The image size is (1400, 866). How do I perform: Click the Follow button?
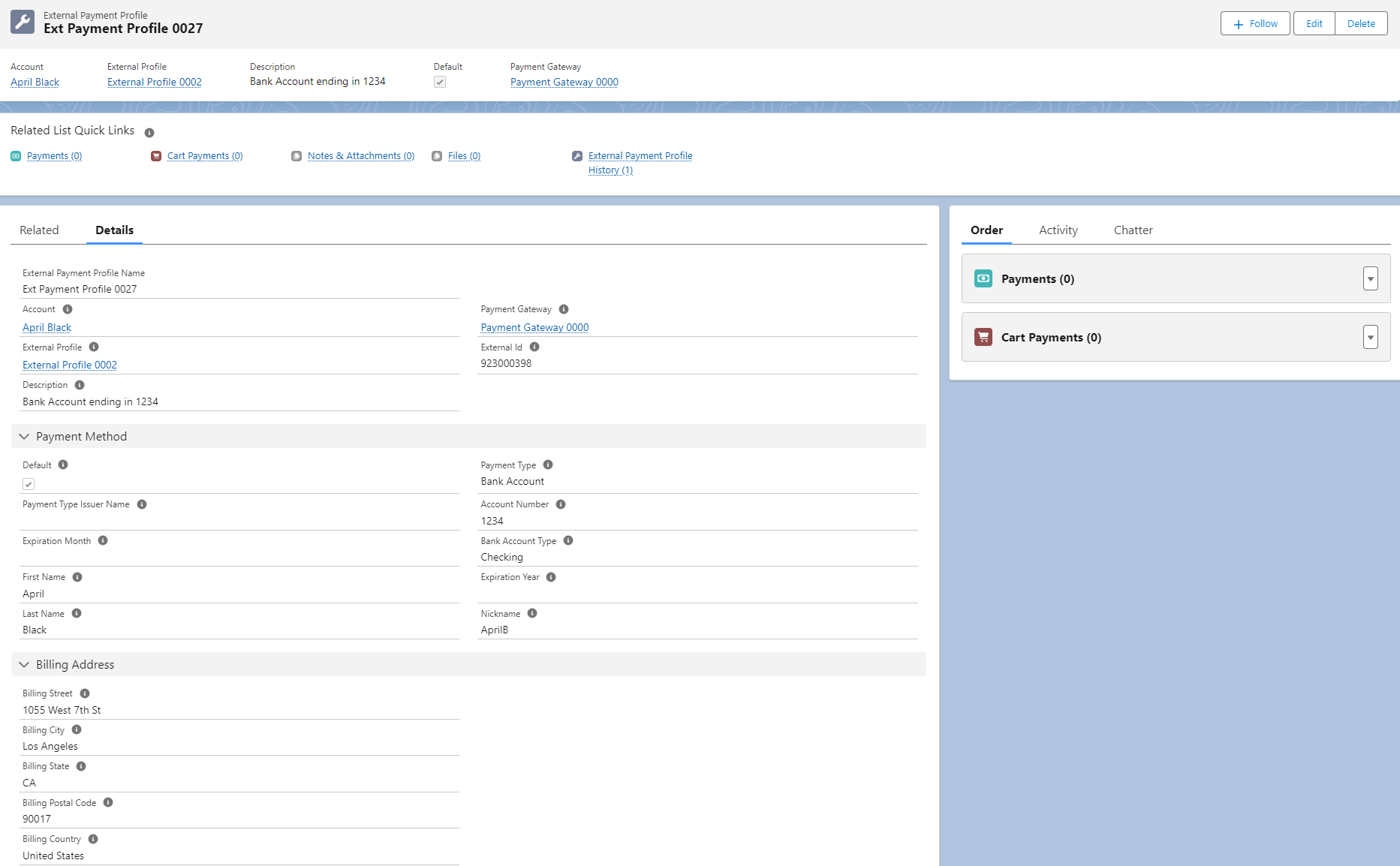[1254, 23]
